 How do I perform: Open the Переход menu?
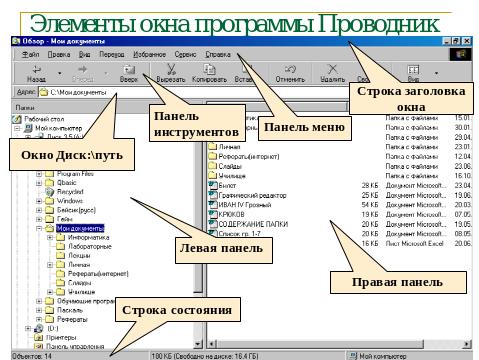pos(112,54)
